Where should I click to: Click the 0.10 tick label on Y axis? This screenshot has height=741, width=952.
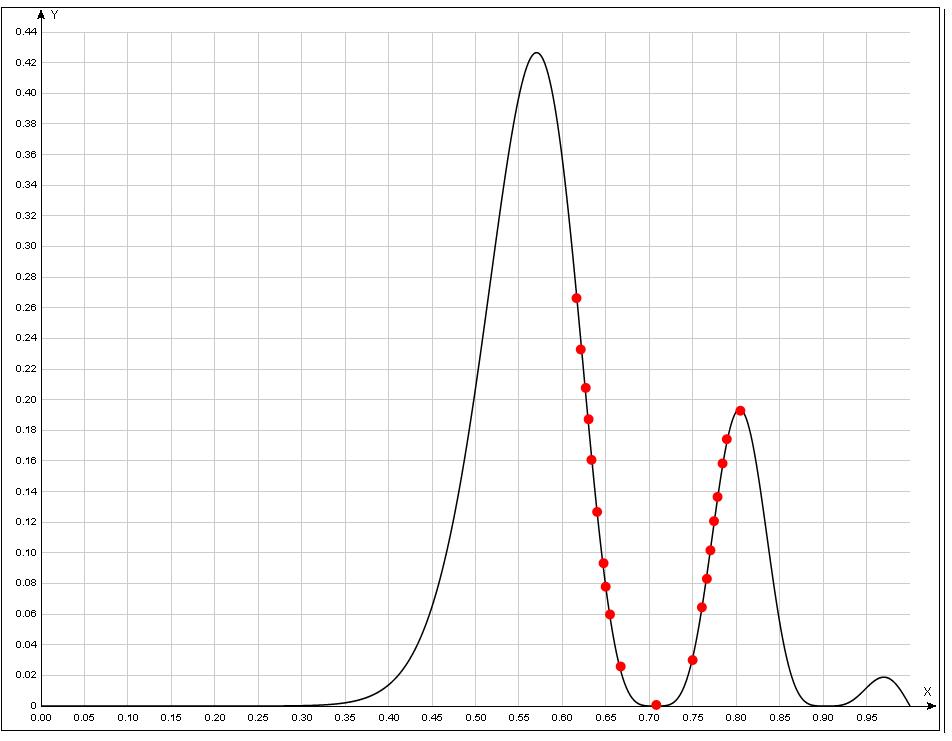[x=26, y=553]
